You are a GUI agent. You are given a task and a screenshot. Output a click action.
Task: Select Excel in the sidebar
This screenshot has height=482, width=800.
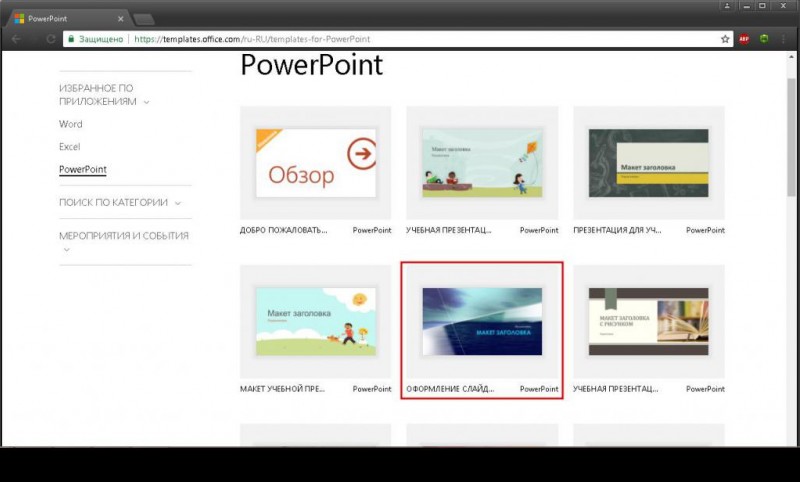click(x=69, y=147)
